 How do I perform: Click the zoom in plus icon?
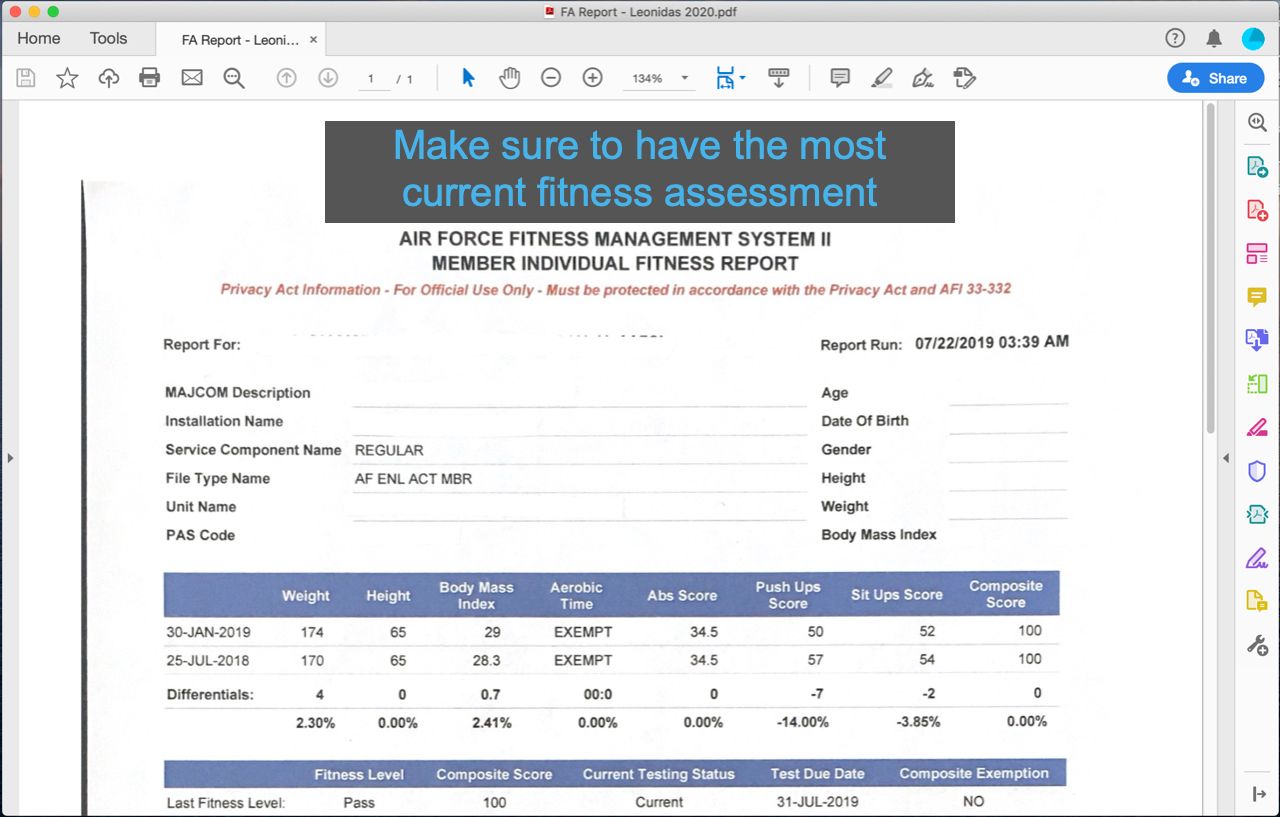(x=593, y=78)
